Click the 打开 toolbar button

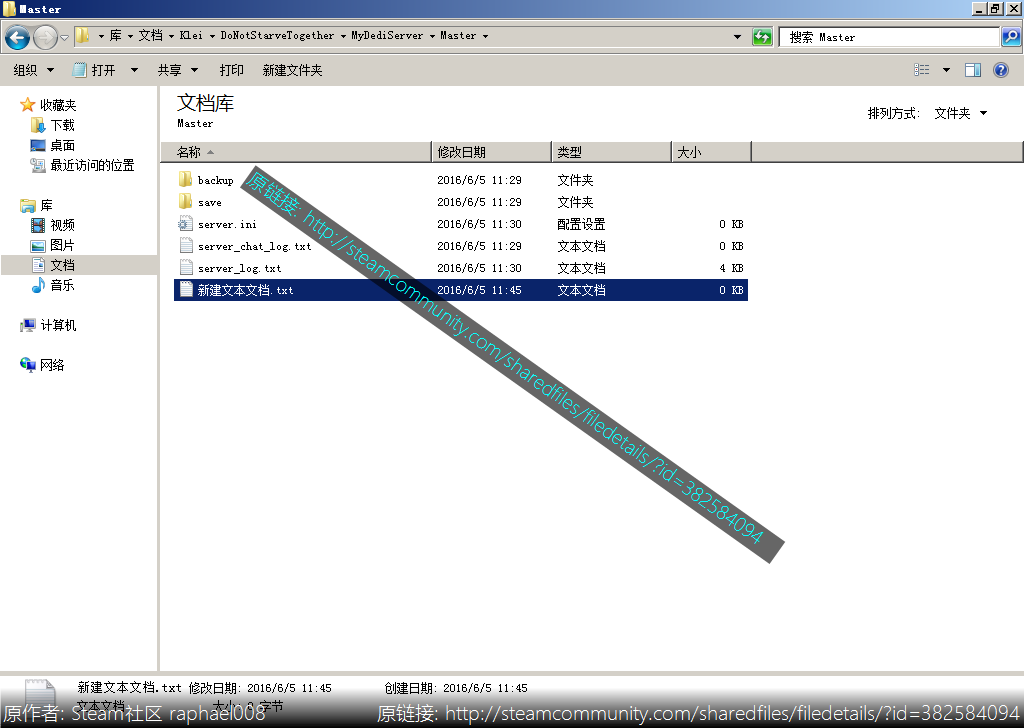click(95, 70)
